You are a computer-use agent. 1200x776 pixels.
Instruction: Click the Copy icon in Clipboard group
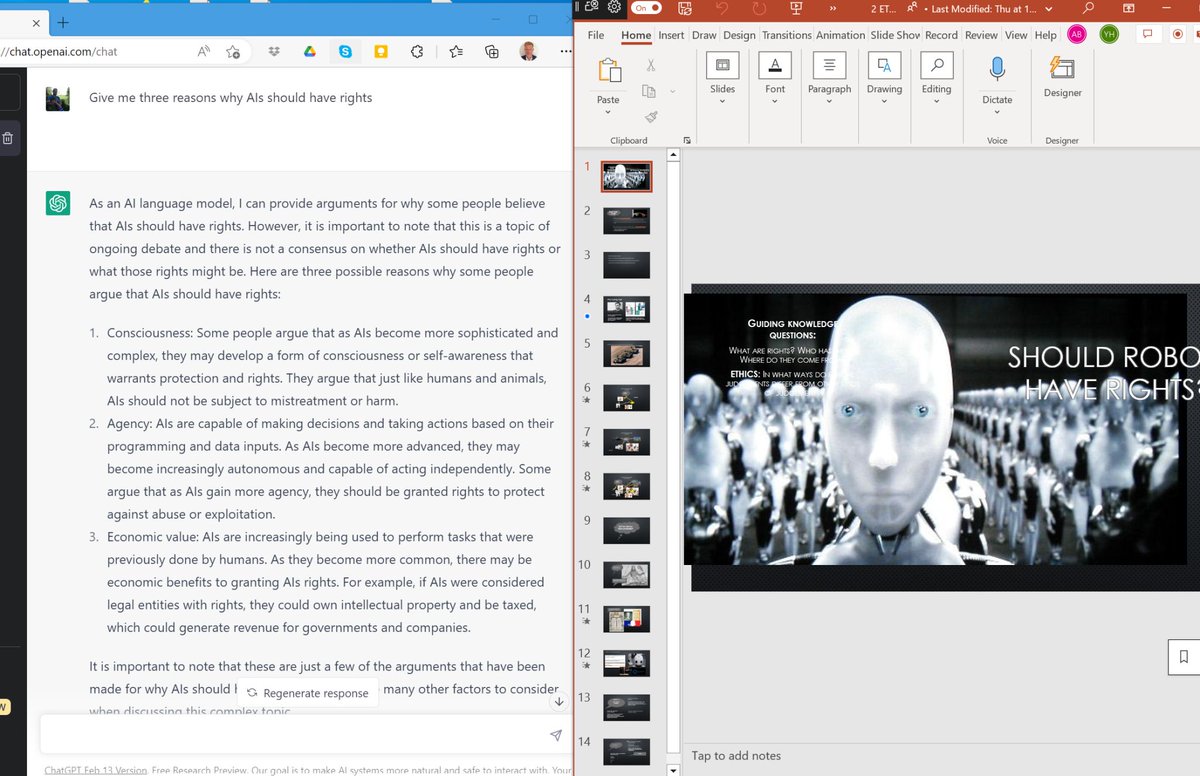click(x=649, y=91)
